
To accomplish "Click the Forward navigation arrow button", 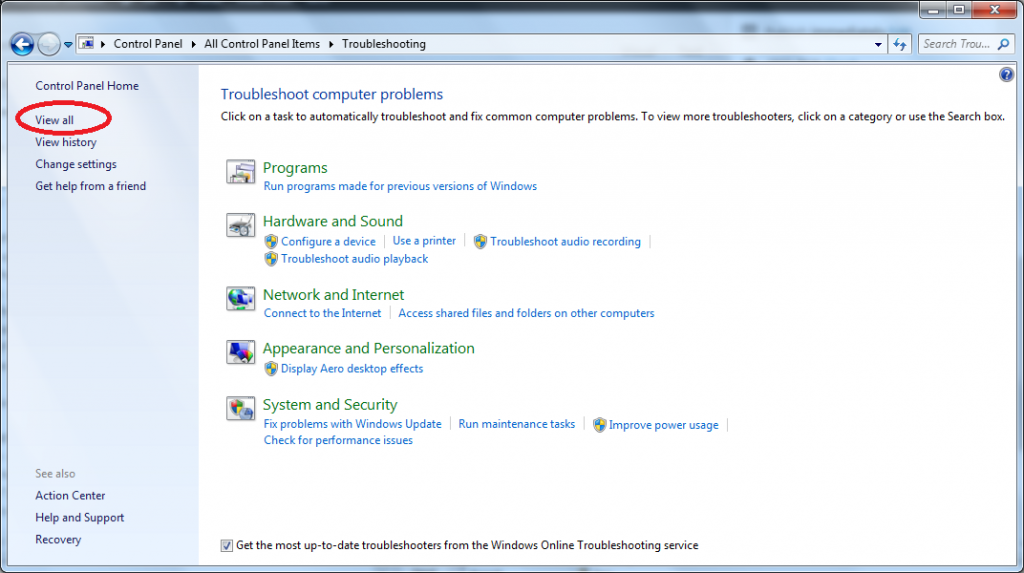I will pos(49,44).
